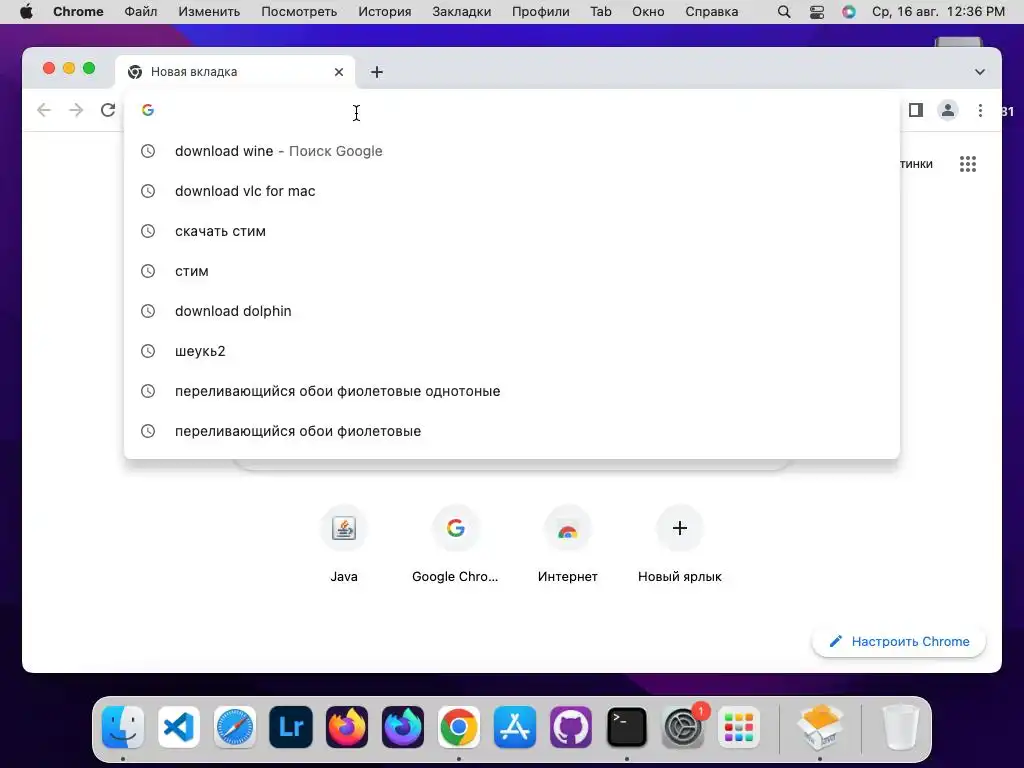This screenshot has height=768, width=1024.
Task: Select the Новая вкладка tab
Action: tap(235, 72)
